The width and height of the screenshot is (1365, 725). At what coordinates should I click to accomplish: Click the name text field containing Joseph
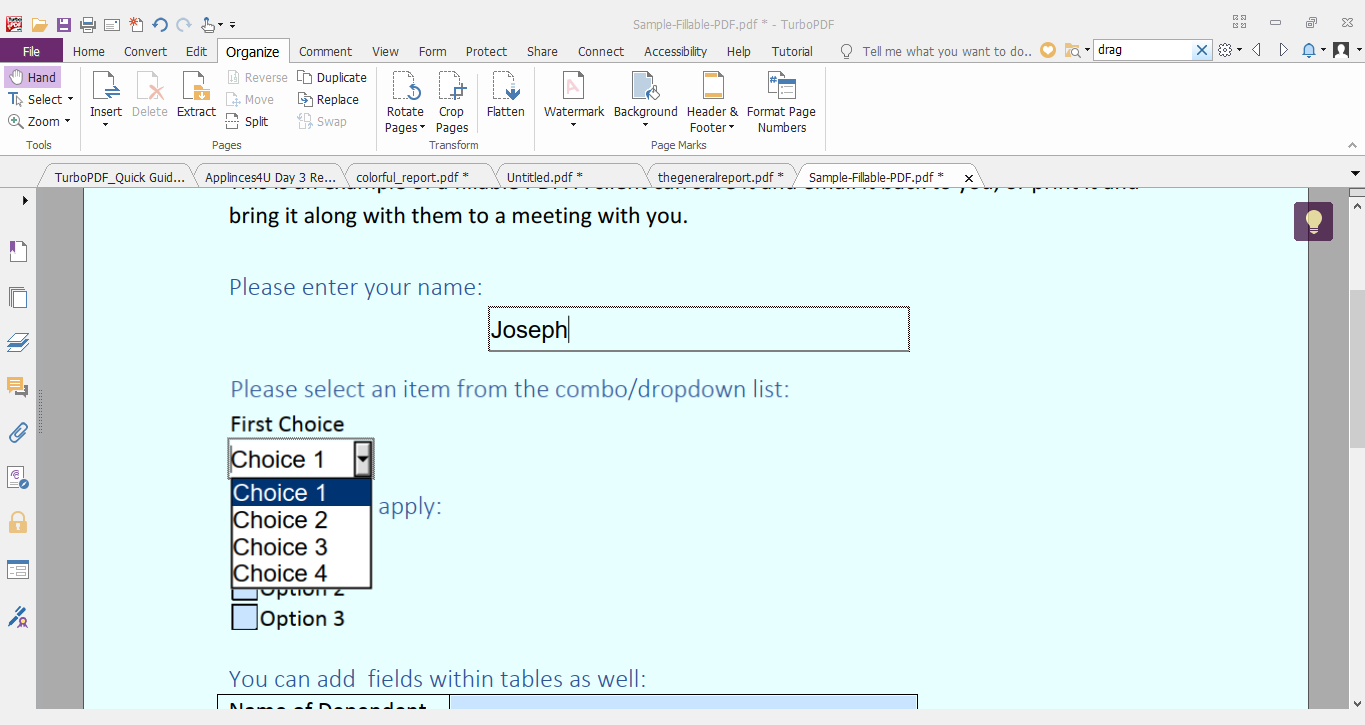click(698, 330)
